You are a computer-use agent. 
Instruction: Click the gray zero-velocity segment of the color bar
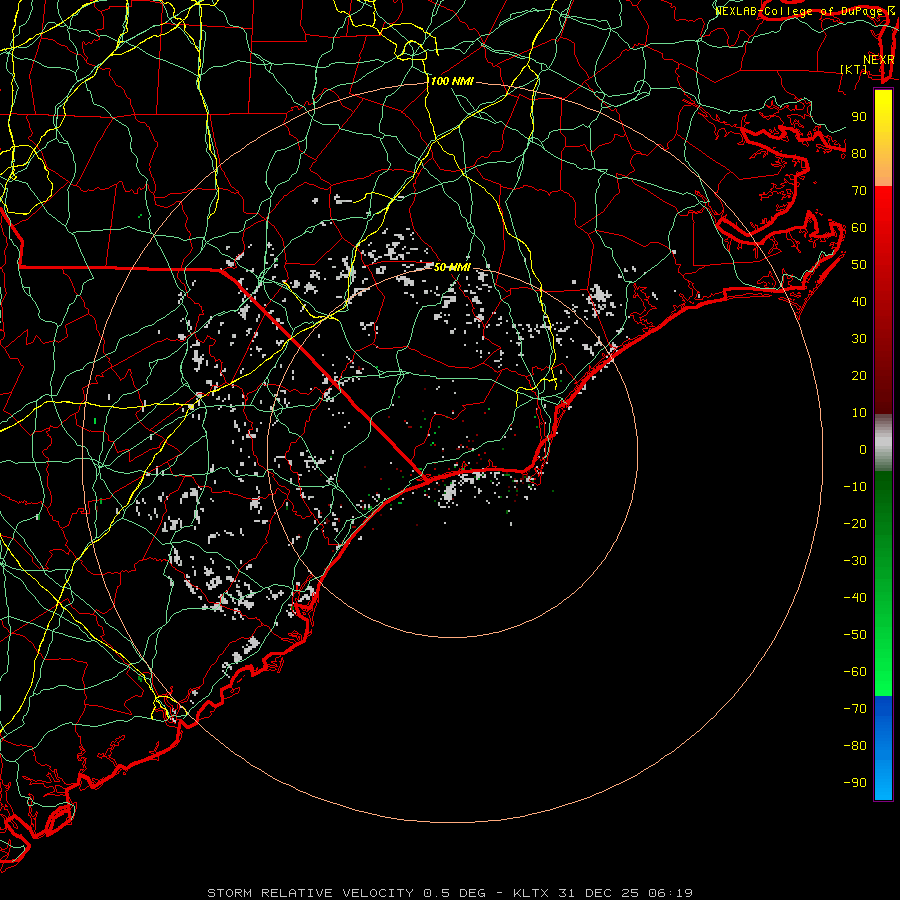click(x=883, y=443)
